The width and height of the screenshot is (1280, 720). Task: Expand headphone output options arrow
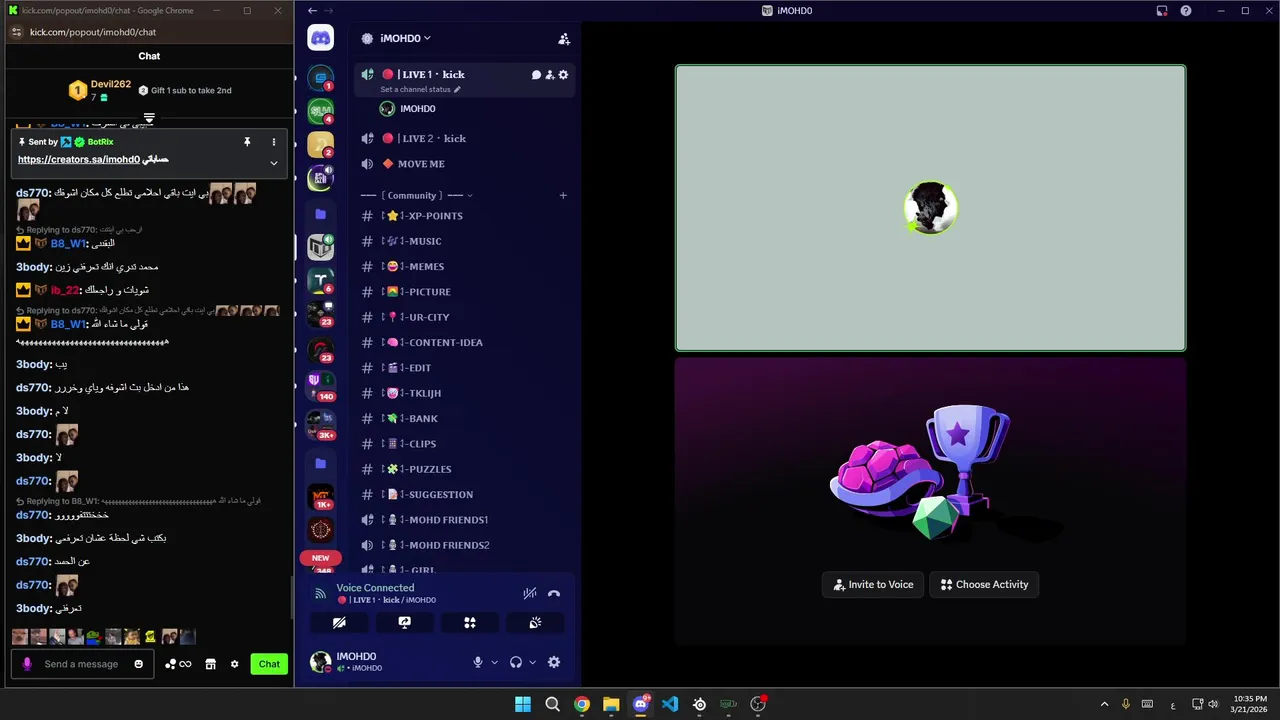pos(532,662)
